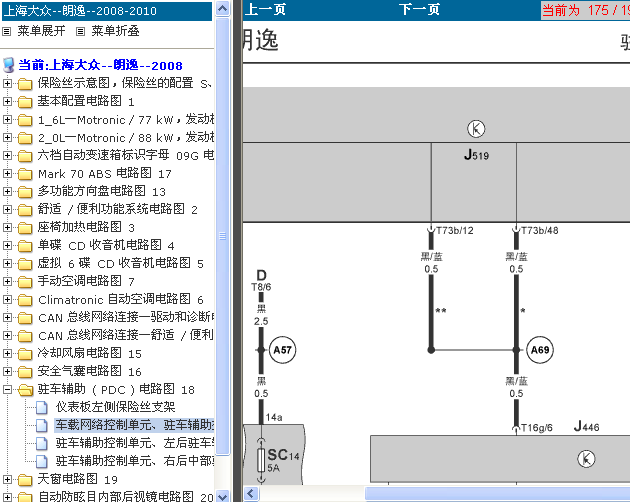This screenshot has width=630, height=502.
Task: Click the diagram horizontal scroll left arrow
Action: (251, 493)
